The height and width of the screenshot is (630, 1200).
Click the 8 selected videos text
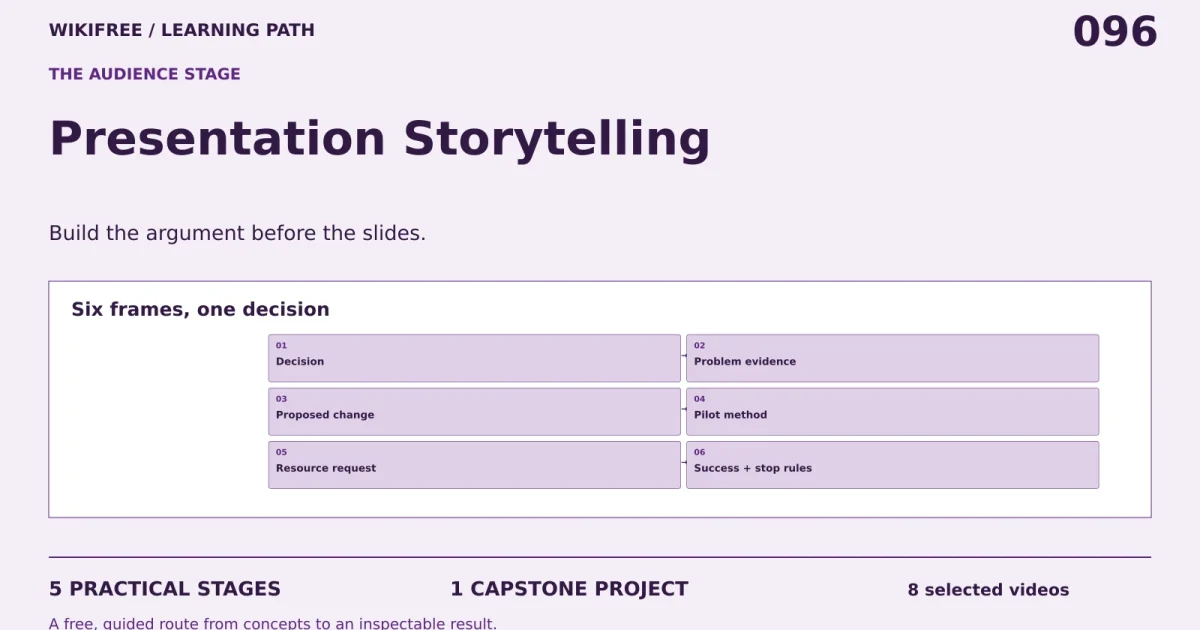tap(988, 590)
